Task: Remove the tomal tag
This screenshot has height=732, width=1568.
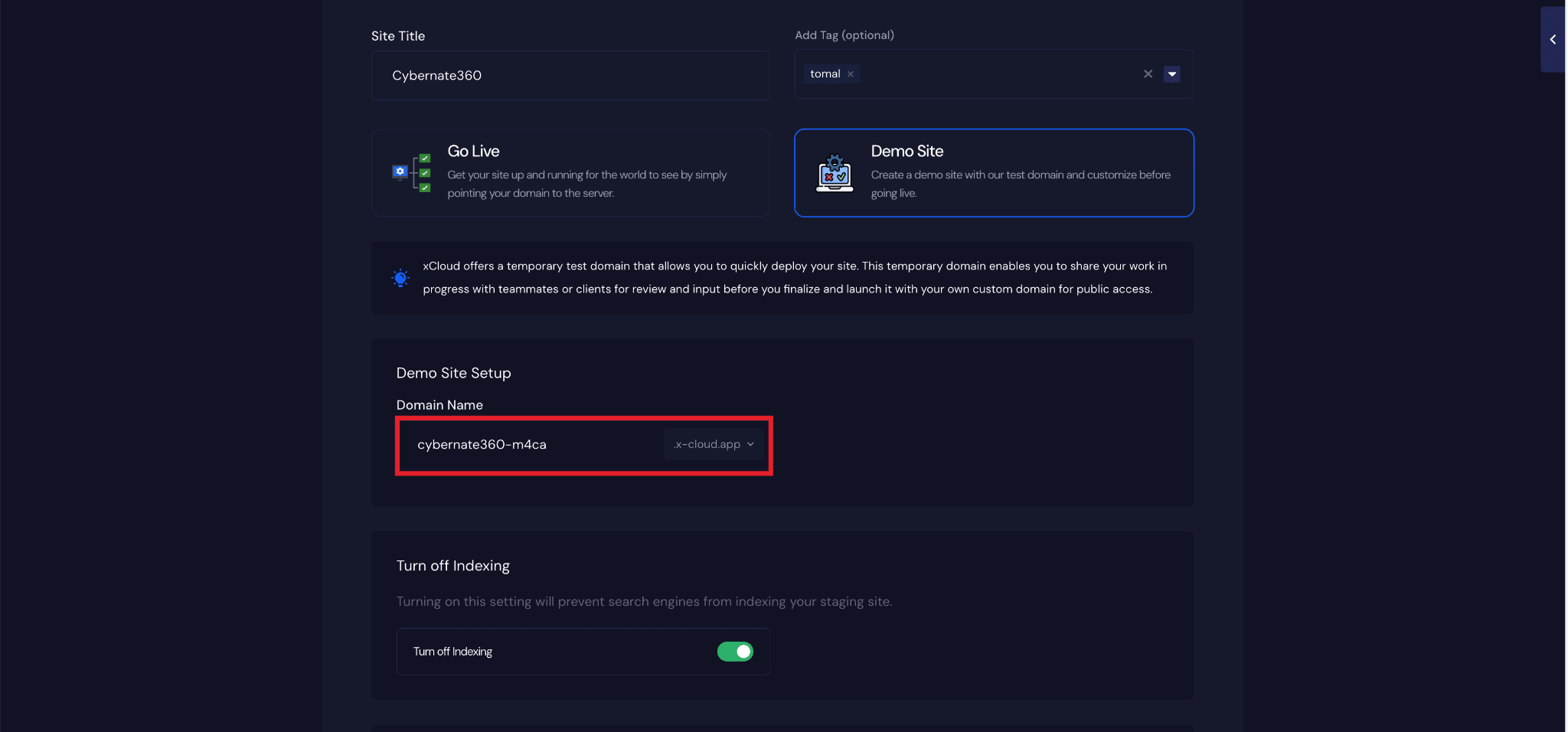Action: (851, 74)
